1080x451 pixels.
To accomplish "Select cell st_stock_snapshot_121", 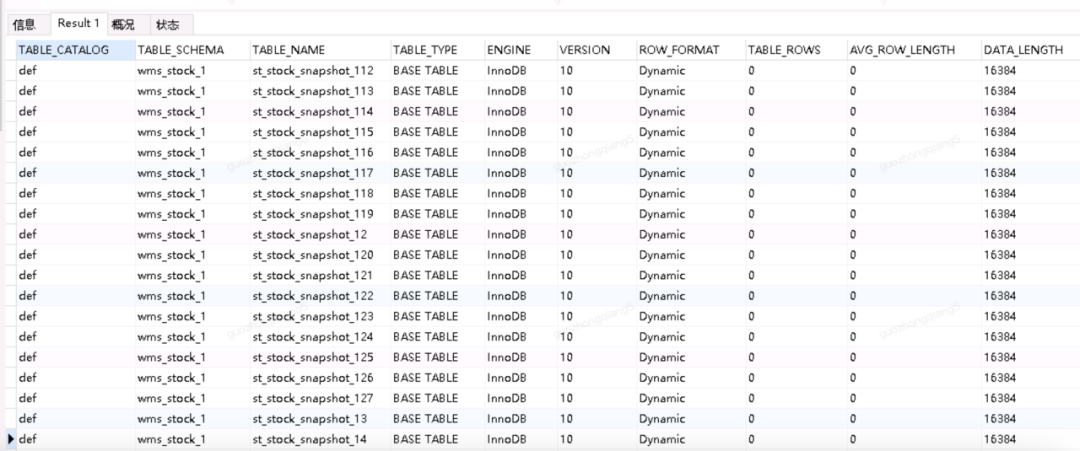I will pos(320,275).
